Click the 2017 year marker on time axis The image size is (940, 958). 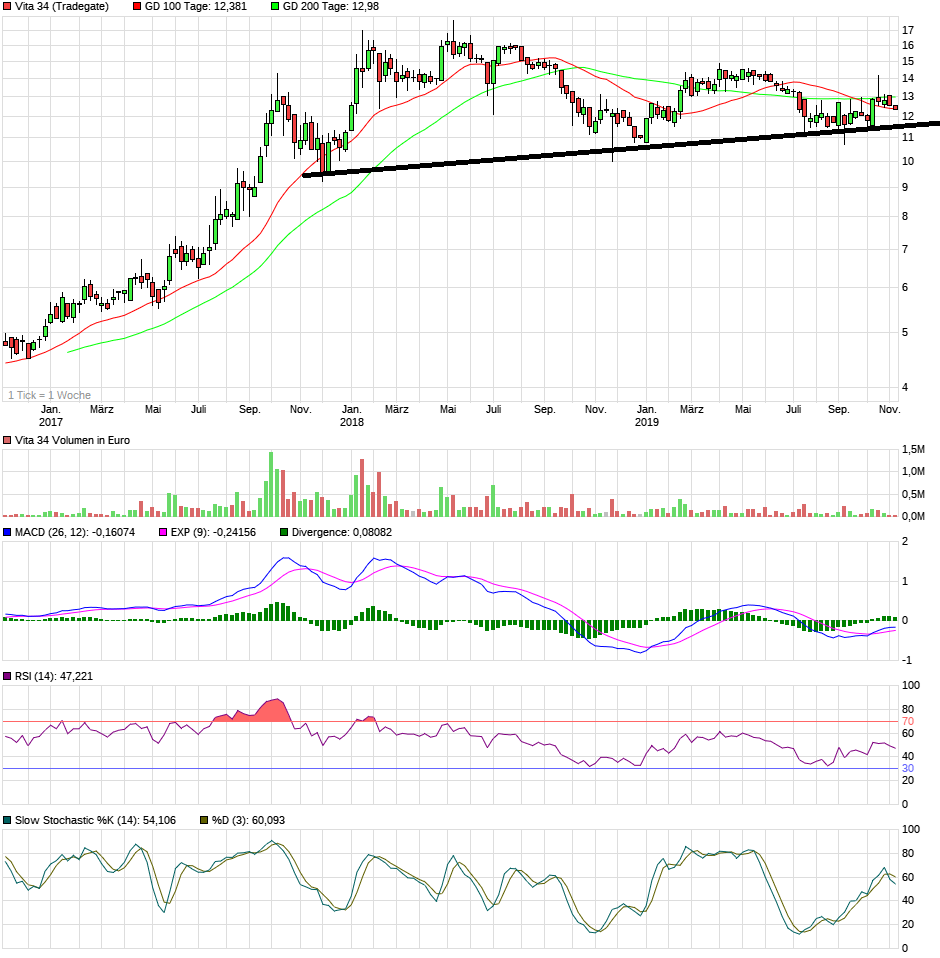[51, 422]
